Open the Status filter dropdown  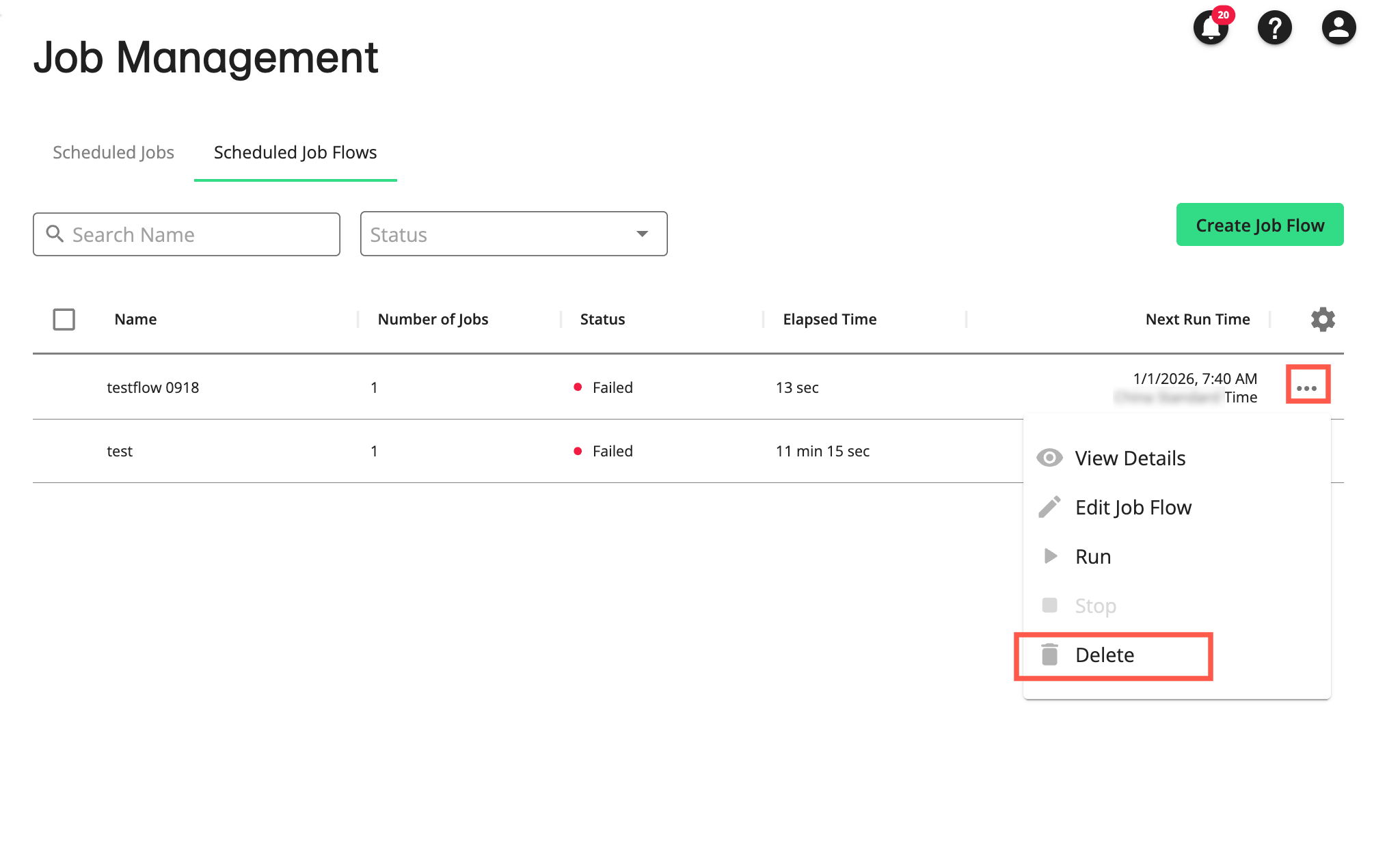pyautogui.click(x=513, y=234)
